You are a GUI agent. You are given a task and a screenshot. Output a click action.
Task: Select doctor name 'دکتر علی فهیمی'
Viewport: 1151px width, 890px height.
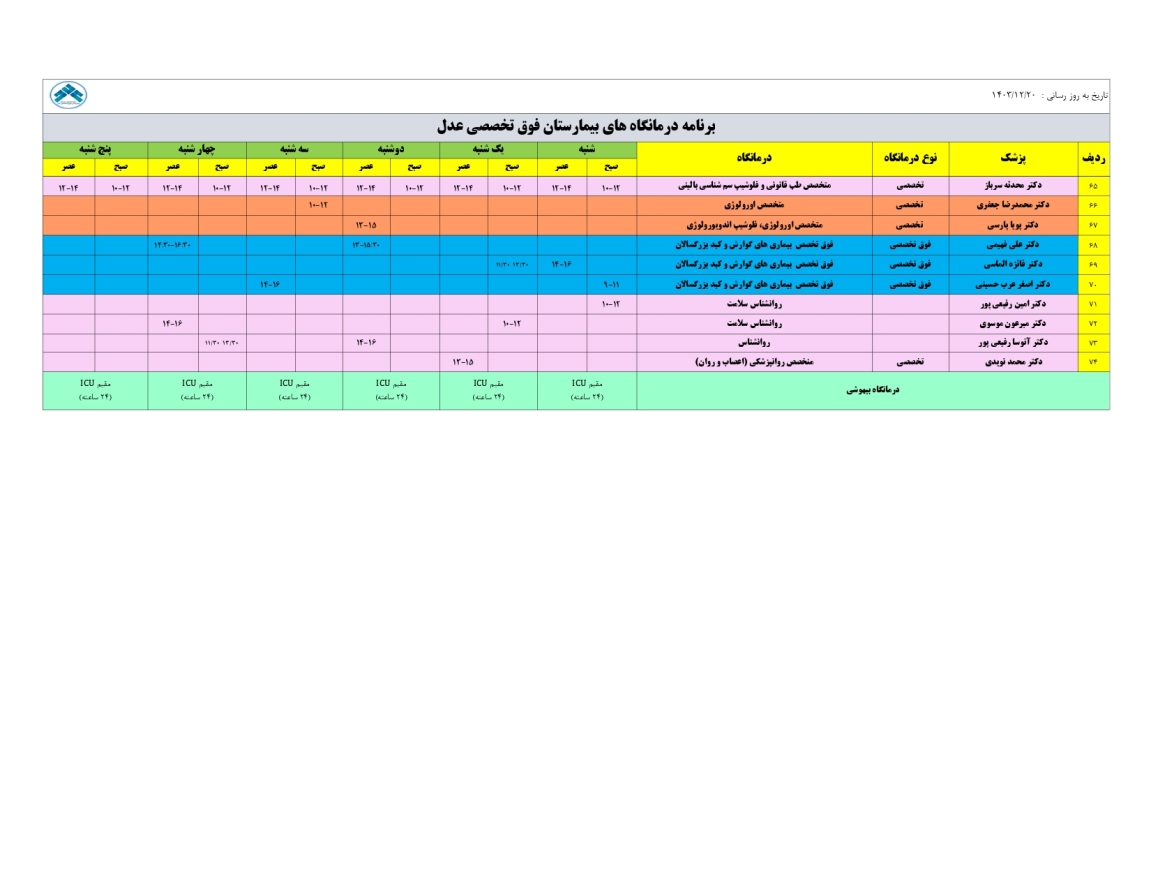(1013, 245)
